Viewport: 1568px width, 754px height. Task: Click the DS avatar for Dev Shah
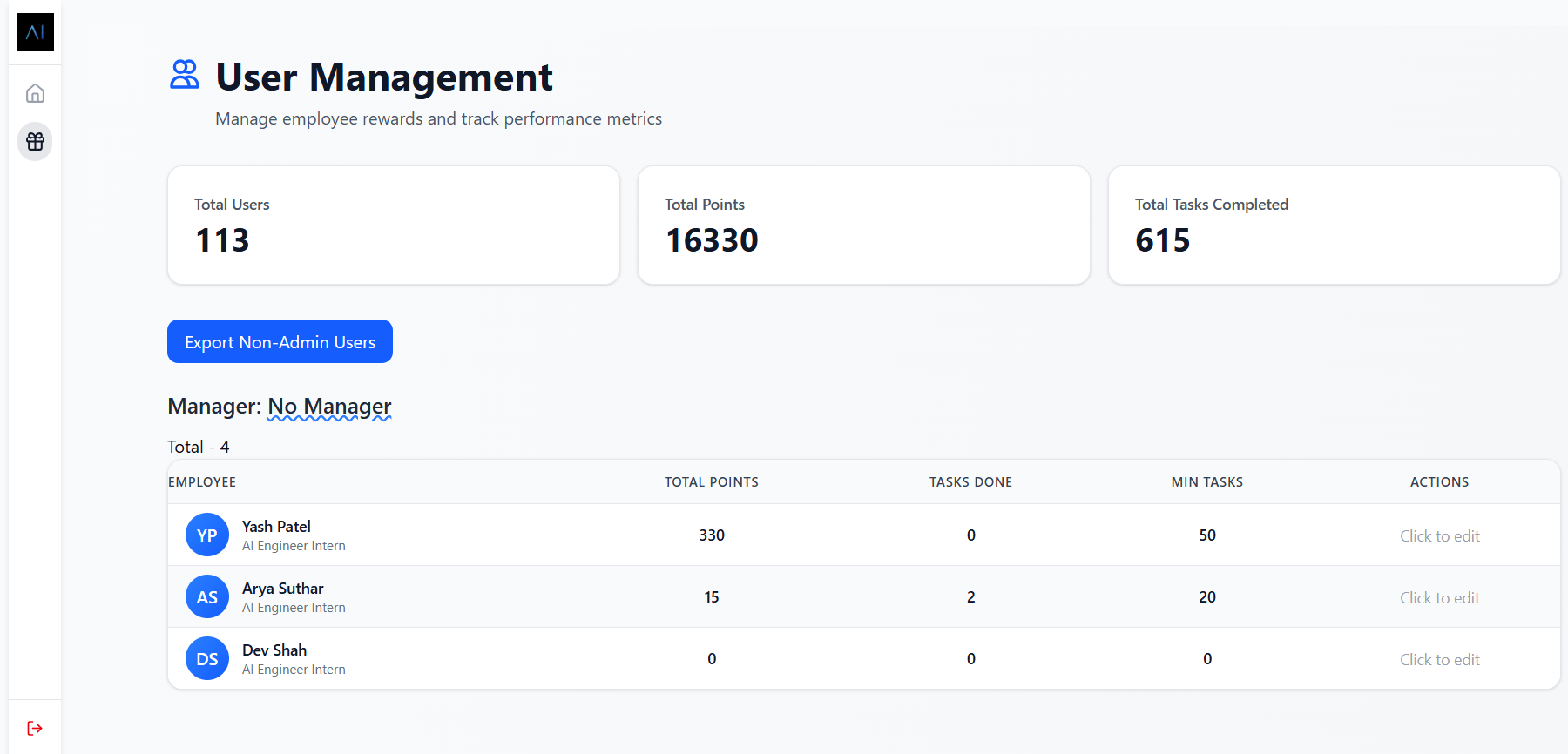coord(207,659)
